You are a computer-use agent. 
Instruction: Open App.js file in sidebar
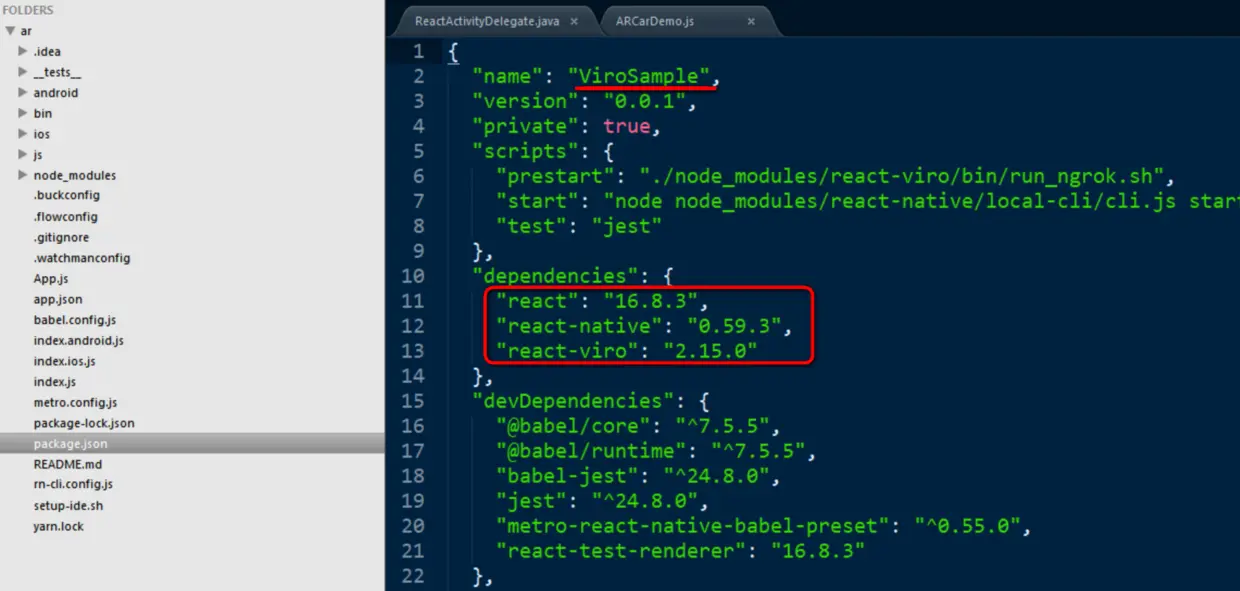pos(51,279)
